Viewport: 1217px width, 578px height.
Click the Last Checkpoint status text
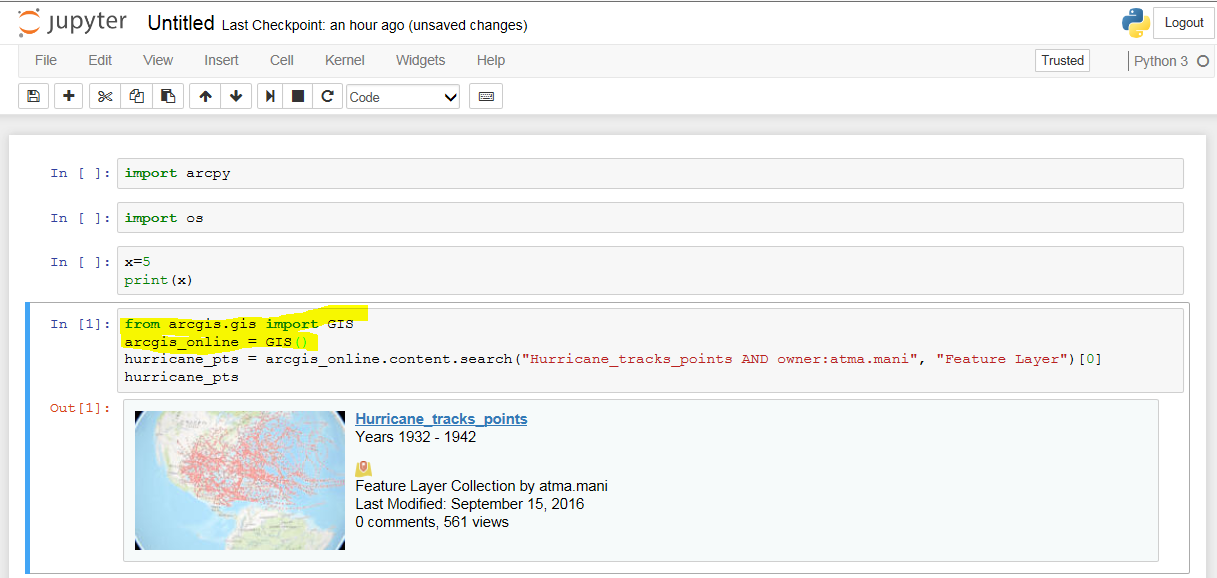click(374, 25)
